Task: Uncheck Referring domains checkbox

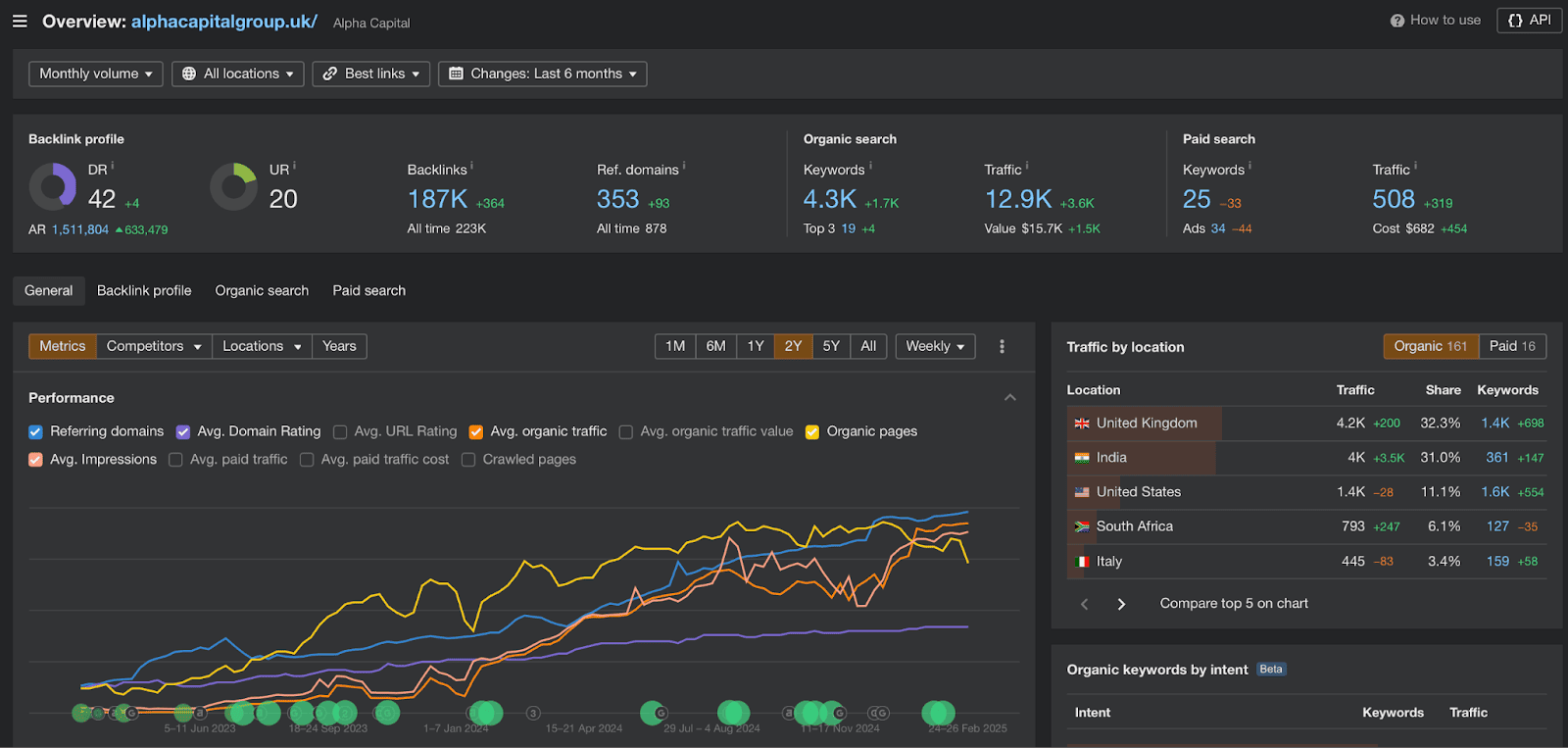Action: click(36, 432)
